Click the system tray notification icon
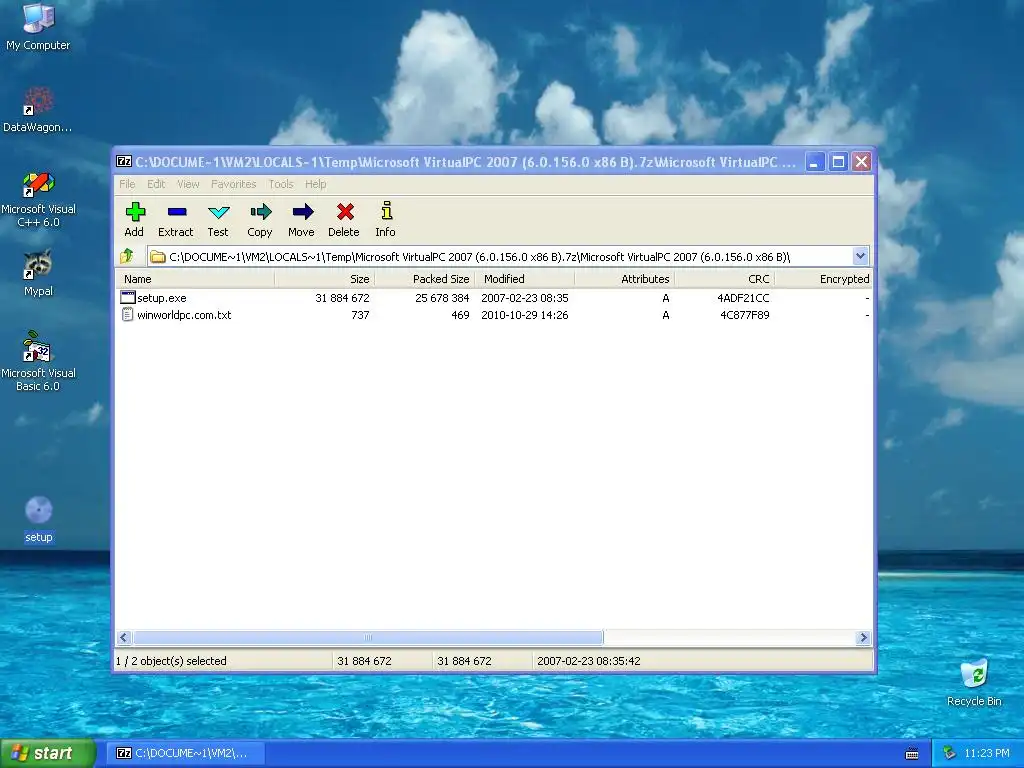This screenshot has width=1024, height=768. point(950,753)
